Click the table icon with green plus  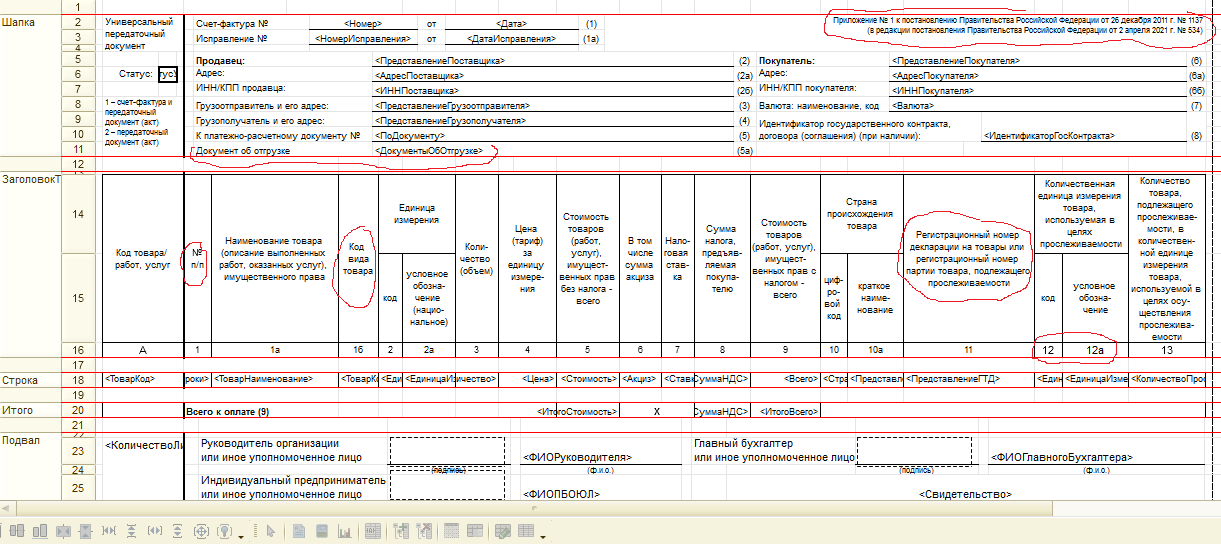tap(400, 531)
